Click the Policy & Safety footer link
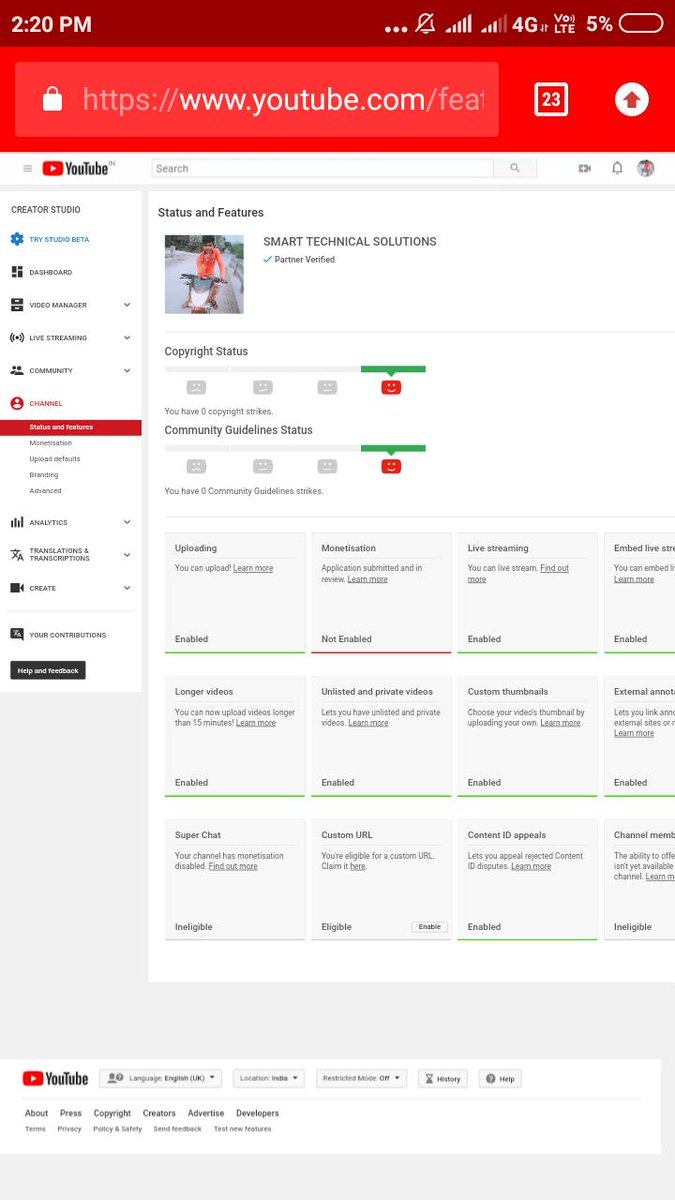This screenshot has width=675, height=1200. coord(117,1129)
